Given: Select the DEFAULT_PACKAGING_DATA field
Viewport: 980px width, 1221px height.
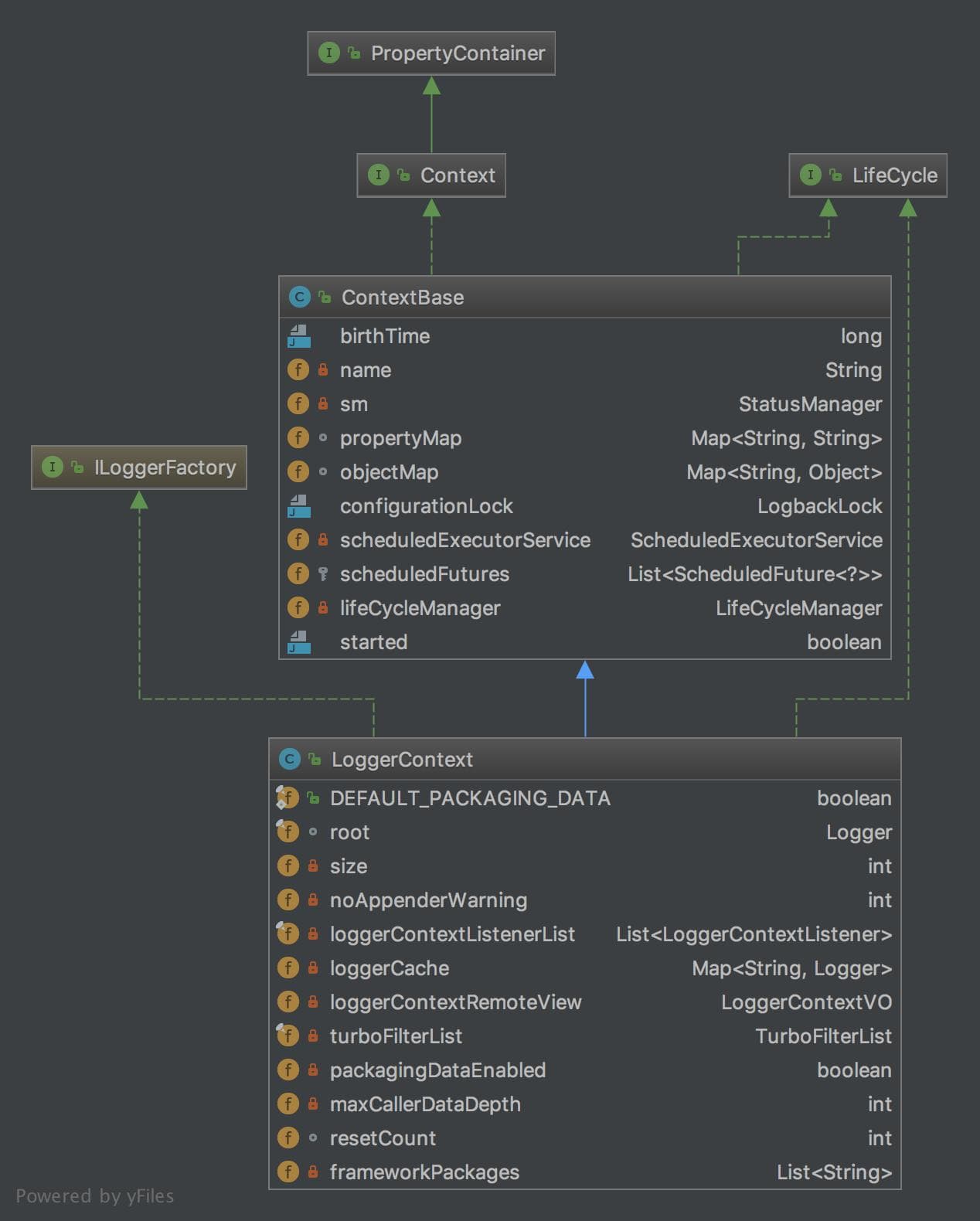Looking at the screenshot, I should pos(470,798).
